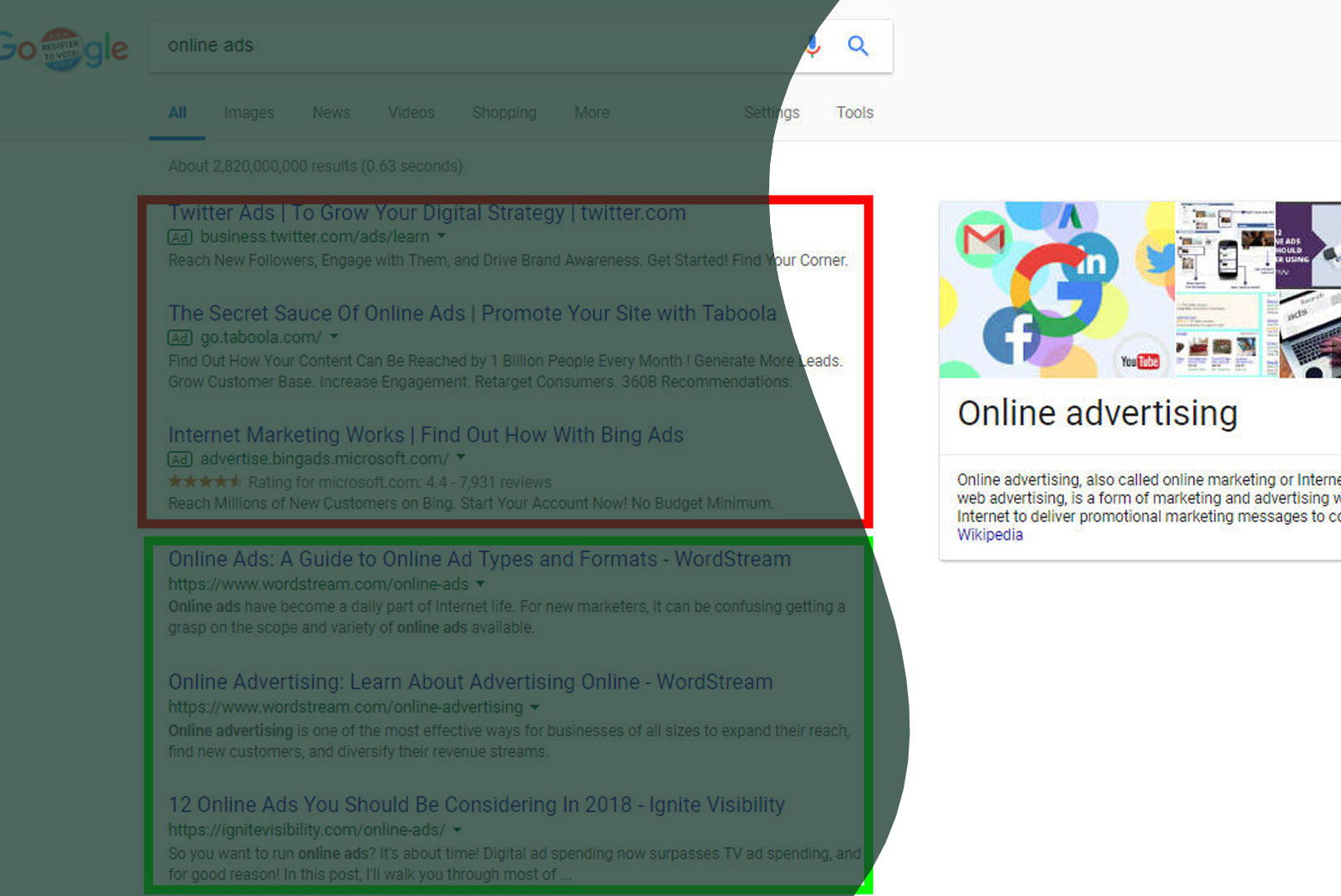Click the Rating for microsoft.com reviews text
Screen dimensions: 1341x896
(399, 482)
